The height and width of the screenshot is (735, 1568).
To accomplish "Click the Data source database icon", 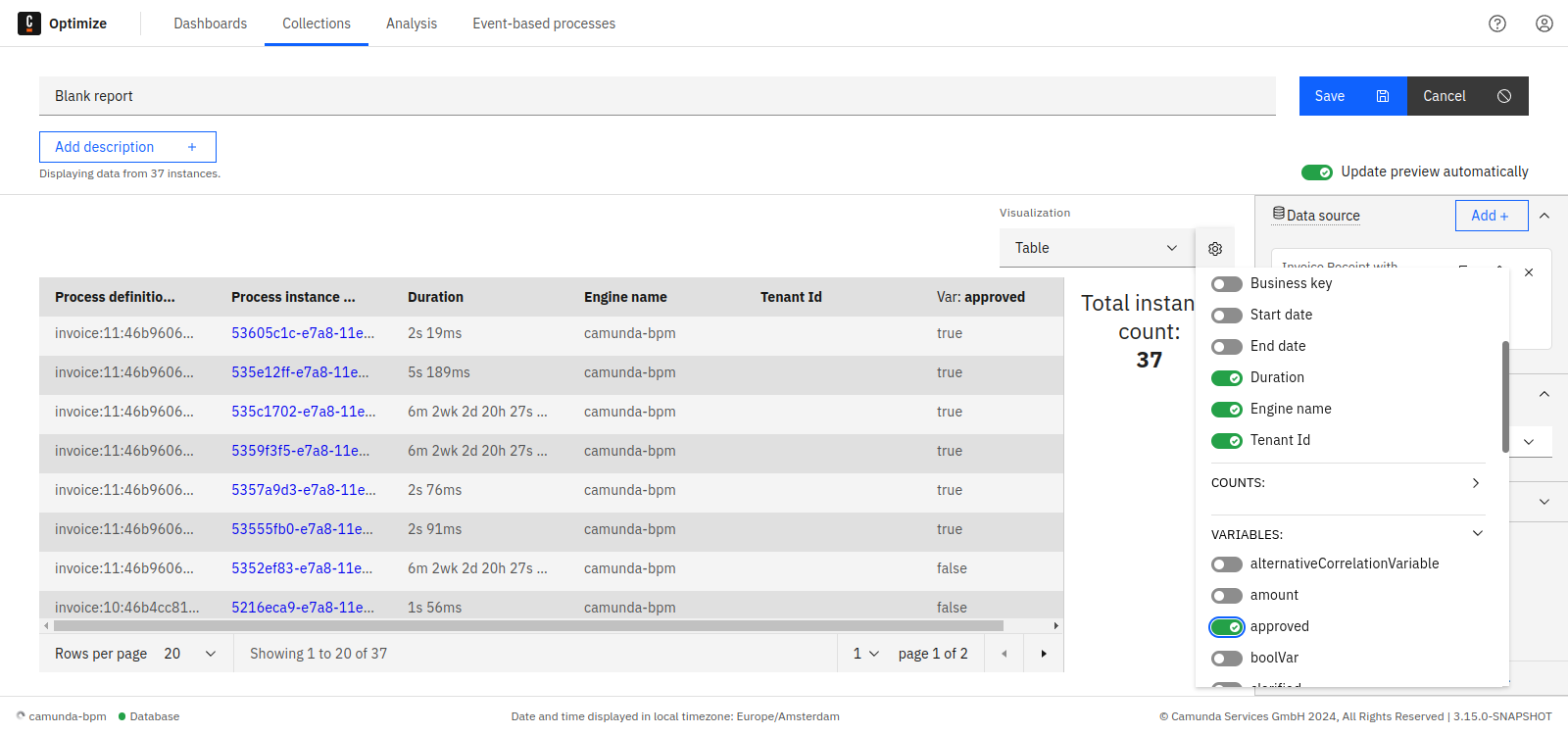I will tap(1279, 214).
